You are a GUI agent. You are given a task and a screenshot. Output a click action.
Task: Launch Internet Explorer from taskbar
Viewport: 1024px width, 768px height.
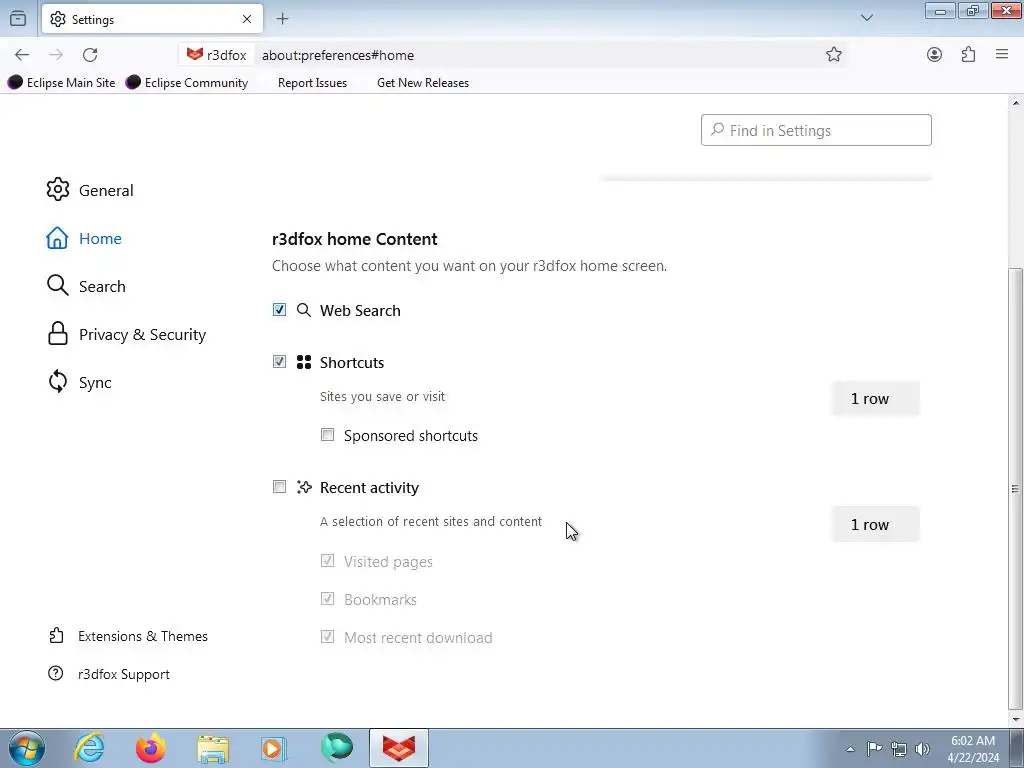click(x=89, y=748)
